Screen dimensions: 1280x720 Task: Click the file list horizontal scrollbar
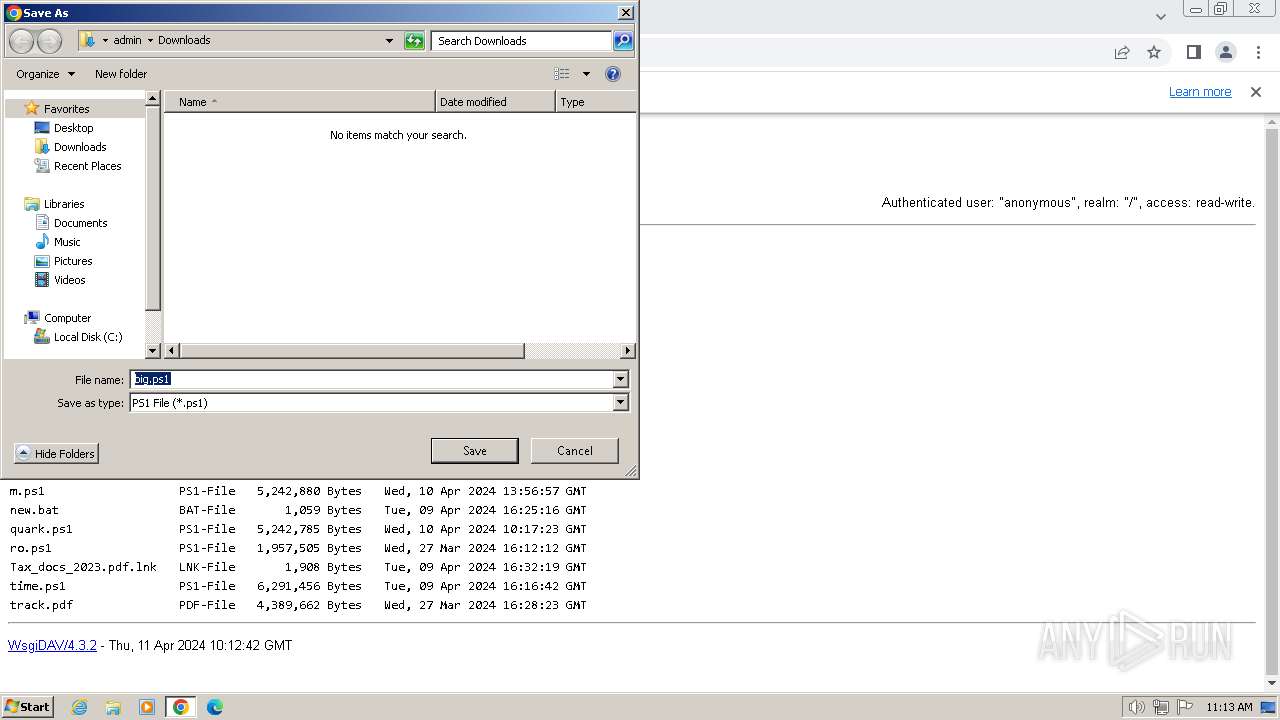pyautogui.click(x=351, y=351)
